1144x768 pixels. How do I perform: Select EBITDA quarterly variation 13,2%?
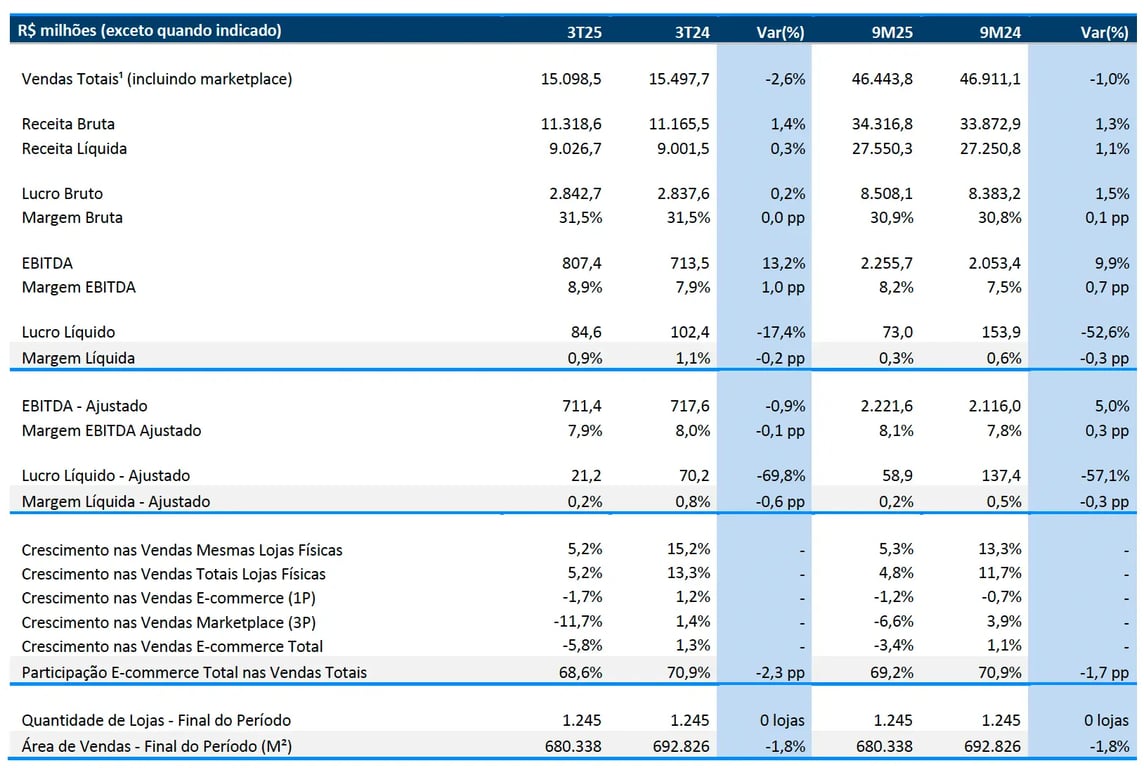(783, 263)
